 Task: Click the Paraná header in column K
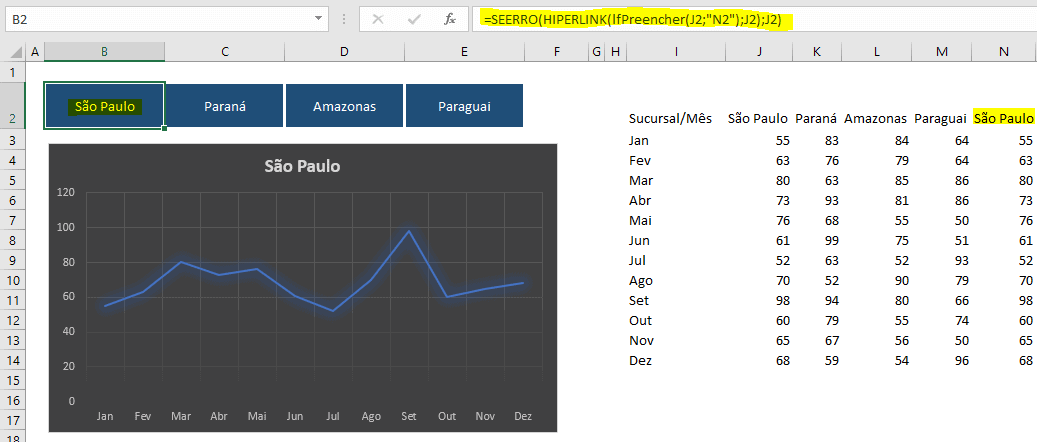click(x=816, y=118)
